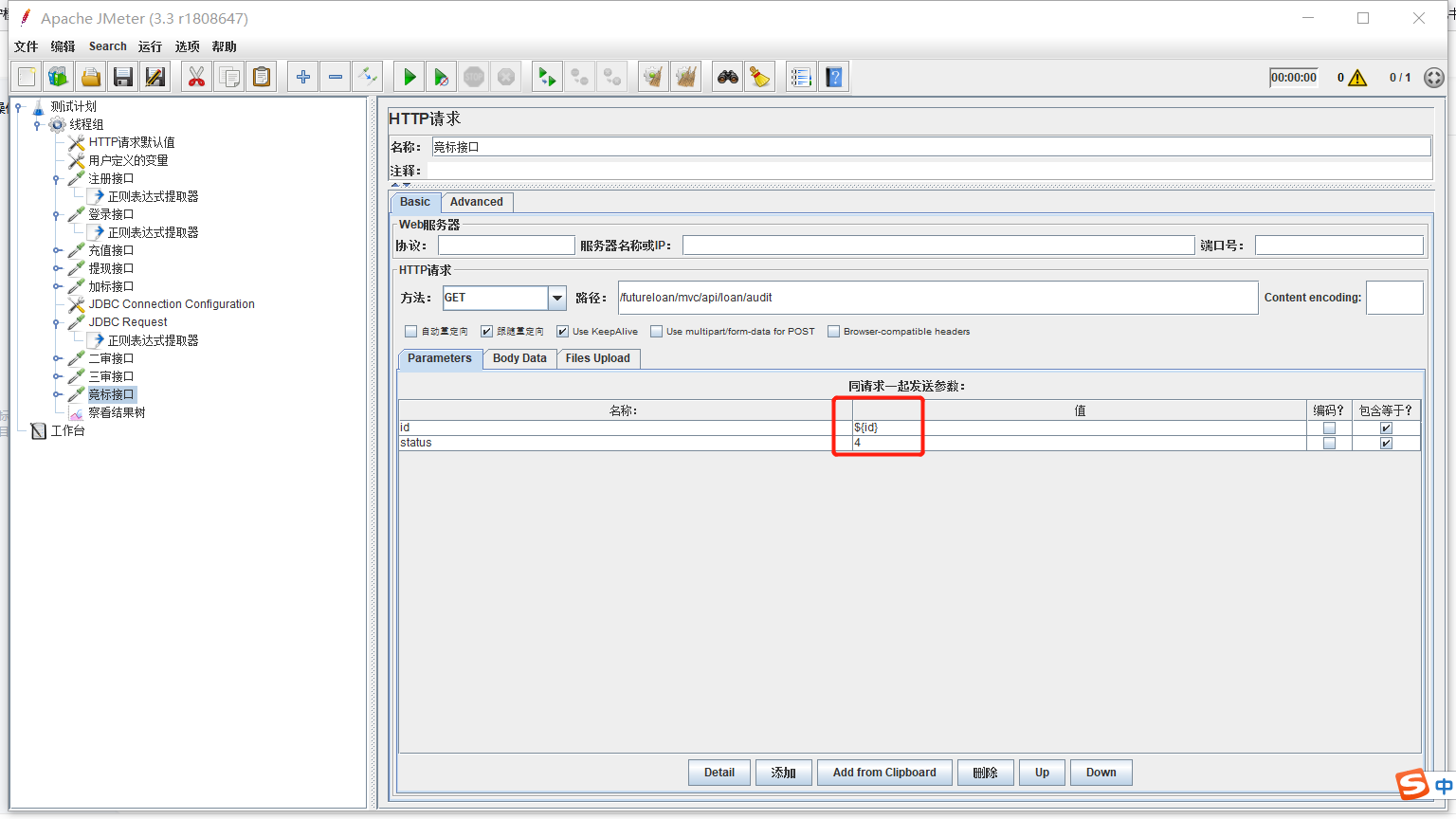Click the Content encoding input field
The width and height of the screenshot is (1456, 819).
1394,298
